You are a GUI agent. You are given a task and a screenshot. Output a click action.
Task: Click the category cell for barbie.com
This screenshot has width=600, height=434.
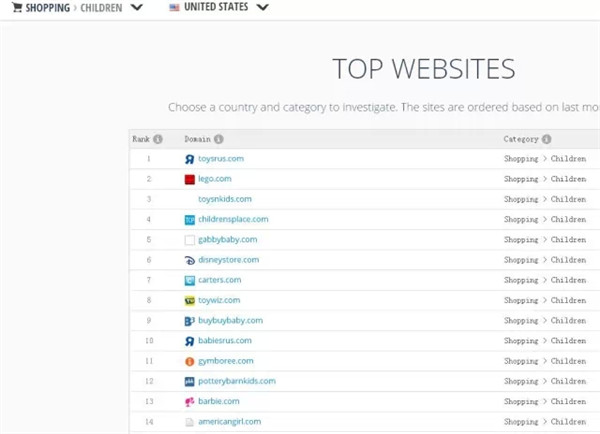(x=545, y=401)
